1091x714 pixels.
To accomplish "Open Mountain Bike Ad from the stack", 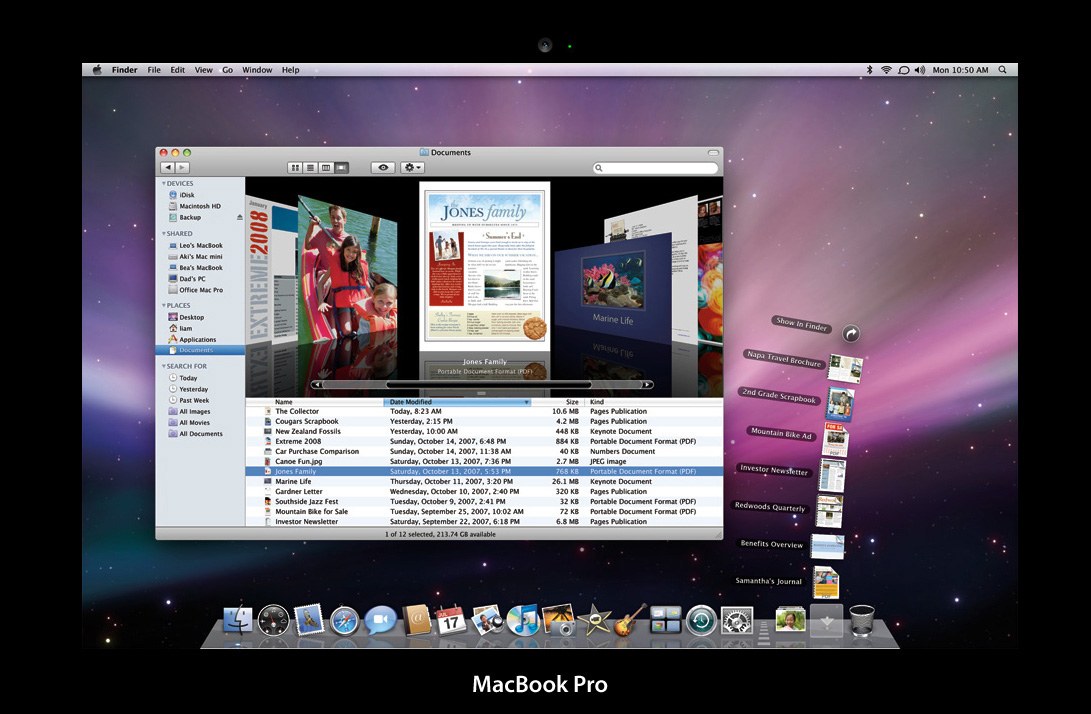I will (x=835, y=440).
